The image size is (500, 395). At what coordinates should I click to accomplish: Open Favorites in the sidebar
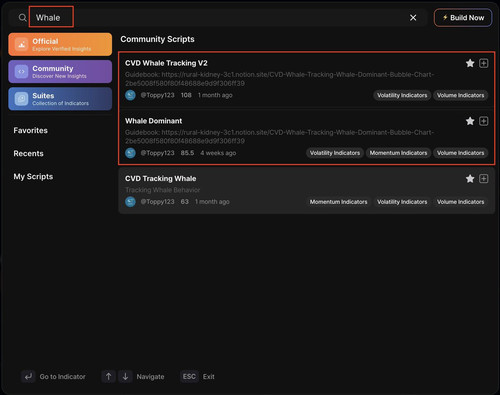click(30, 130)
